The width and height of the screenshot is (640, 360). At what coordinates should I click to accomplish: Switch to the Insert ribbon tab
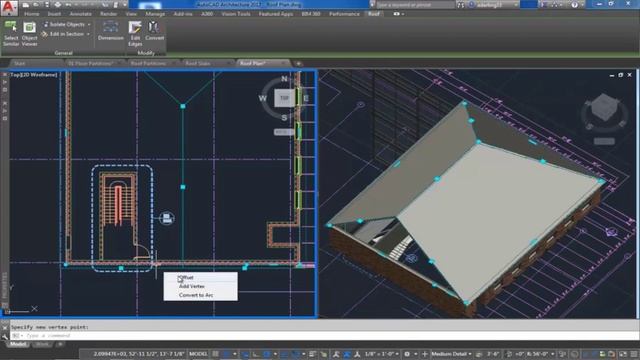(x=54, y=14)
